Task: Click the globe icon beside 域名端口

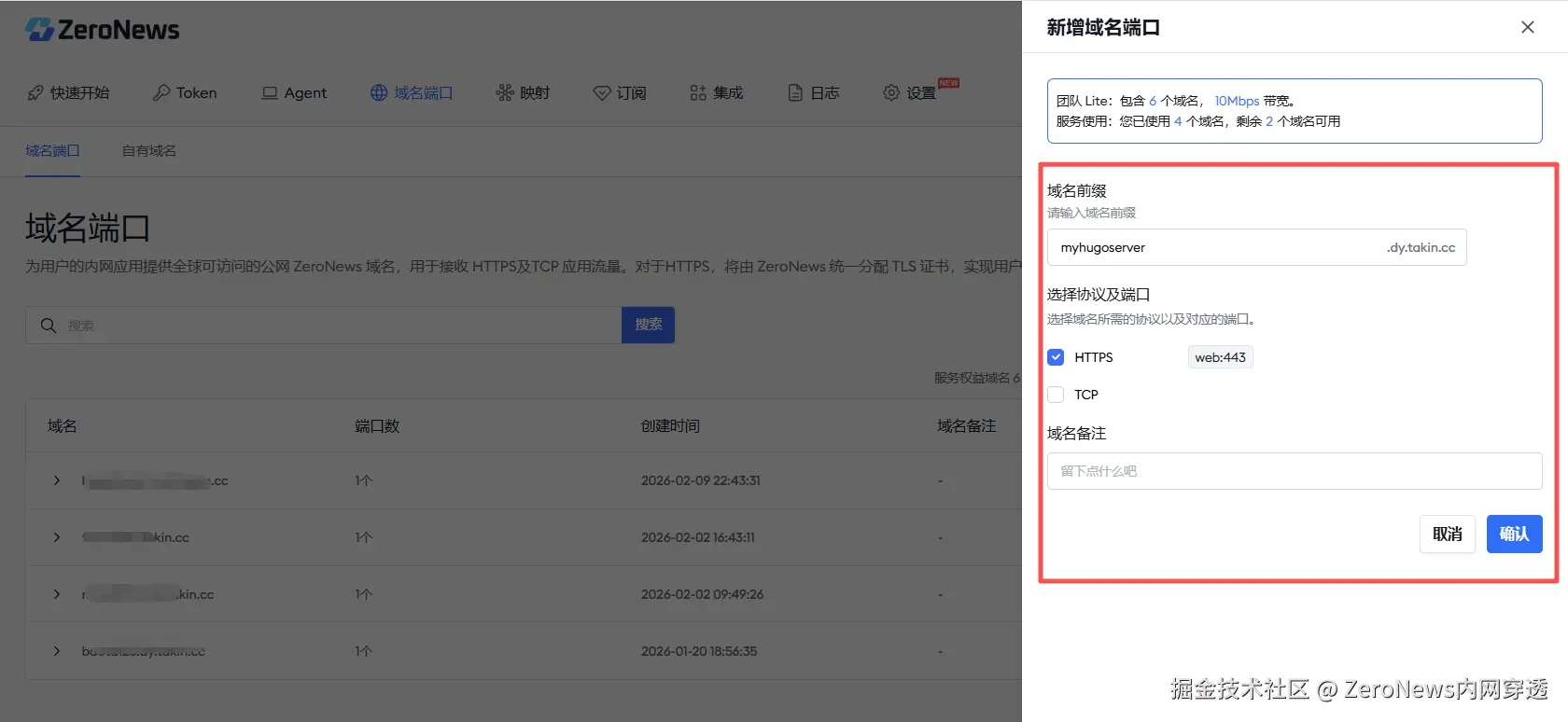Action: 379,93
